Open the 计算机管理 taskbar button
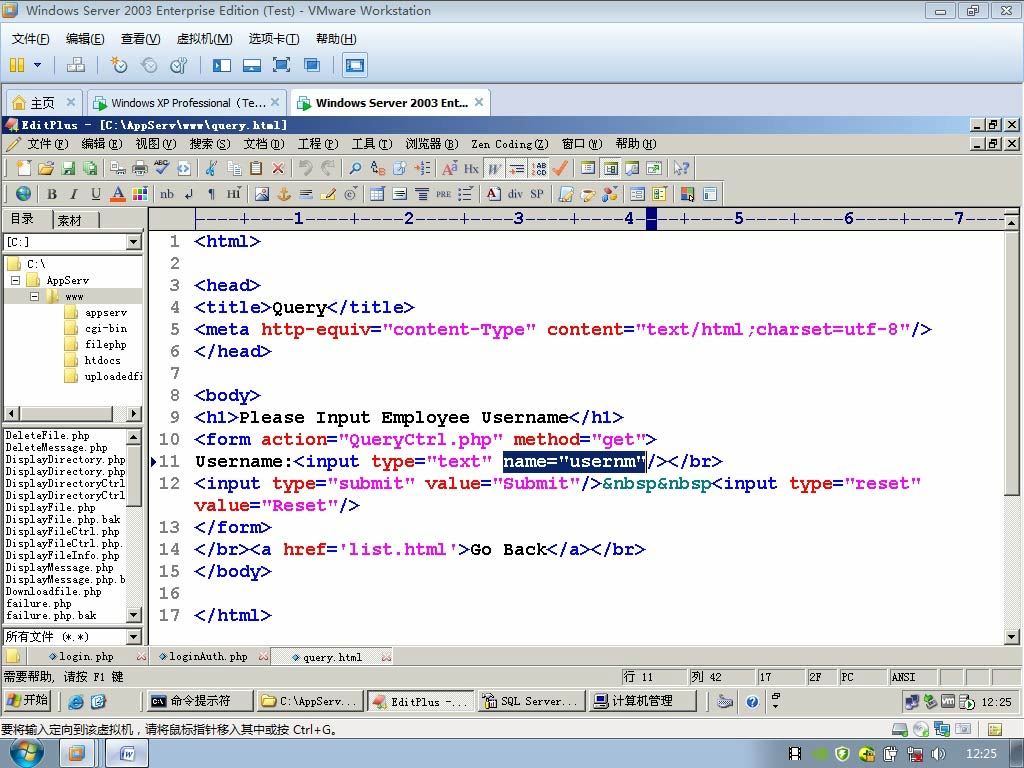 point(641,701)
